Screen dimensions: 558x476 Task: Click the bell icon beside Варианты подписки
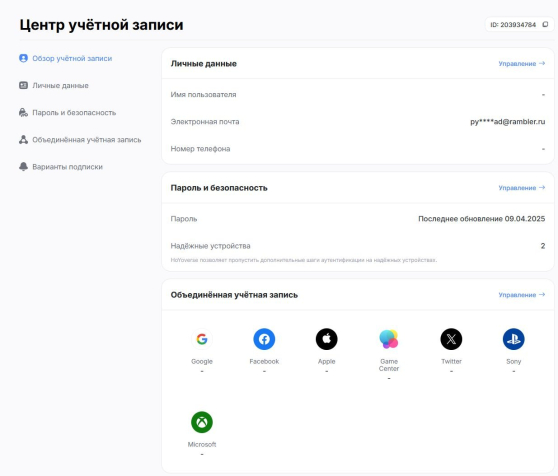pos(23,166)
